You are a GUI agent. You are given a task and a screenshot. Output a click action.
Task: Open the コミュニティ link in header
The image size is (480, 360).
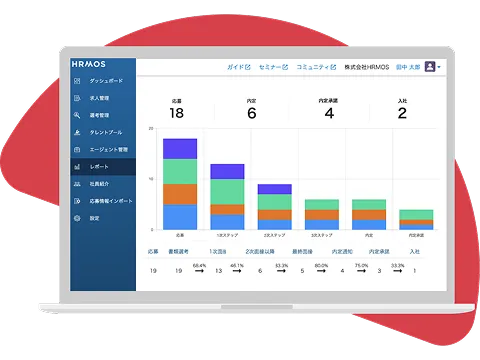(313, 67)
